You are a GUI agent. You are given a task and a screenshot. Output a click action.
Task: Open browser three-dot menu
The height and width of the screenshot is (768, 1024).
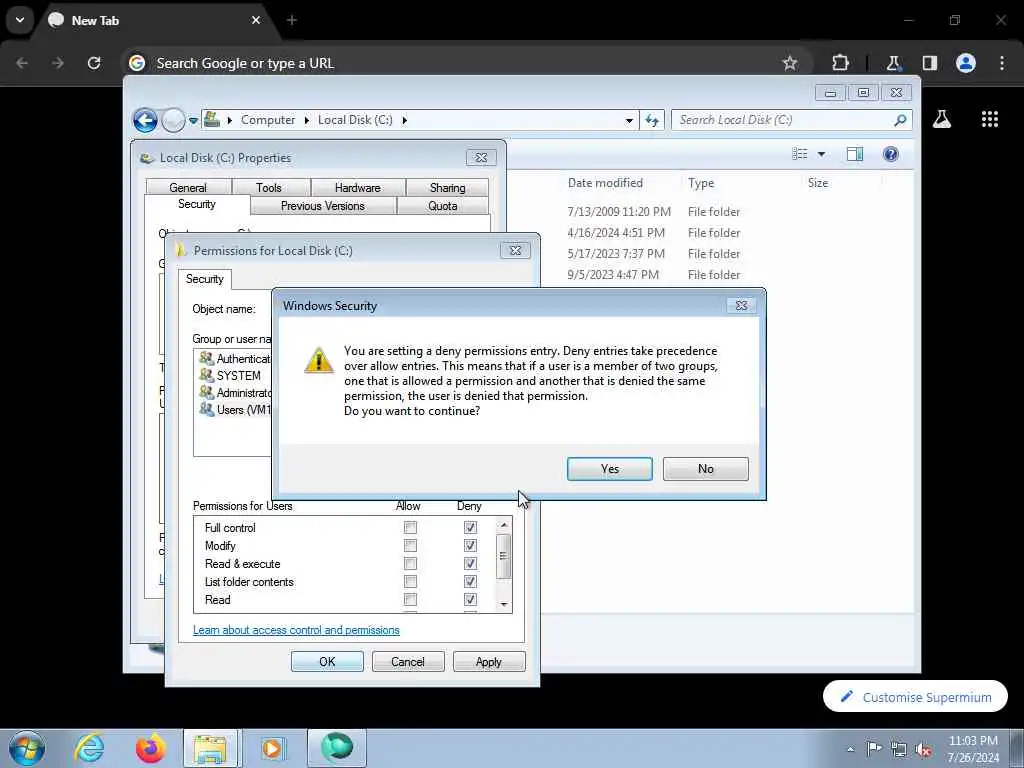[1002, 63]
